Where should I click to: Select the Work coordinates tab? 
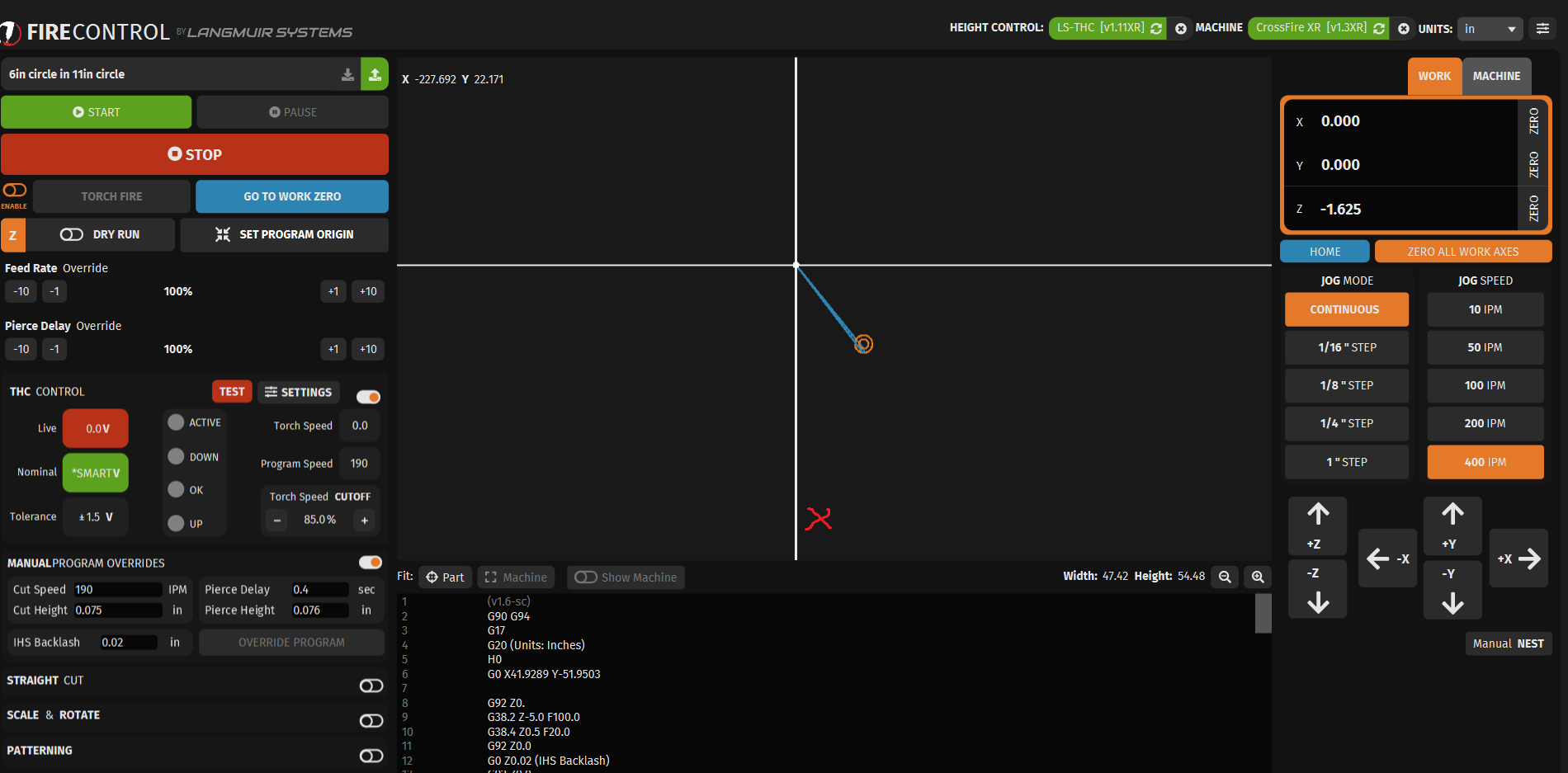[1433, 76]
